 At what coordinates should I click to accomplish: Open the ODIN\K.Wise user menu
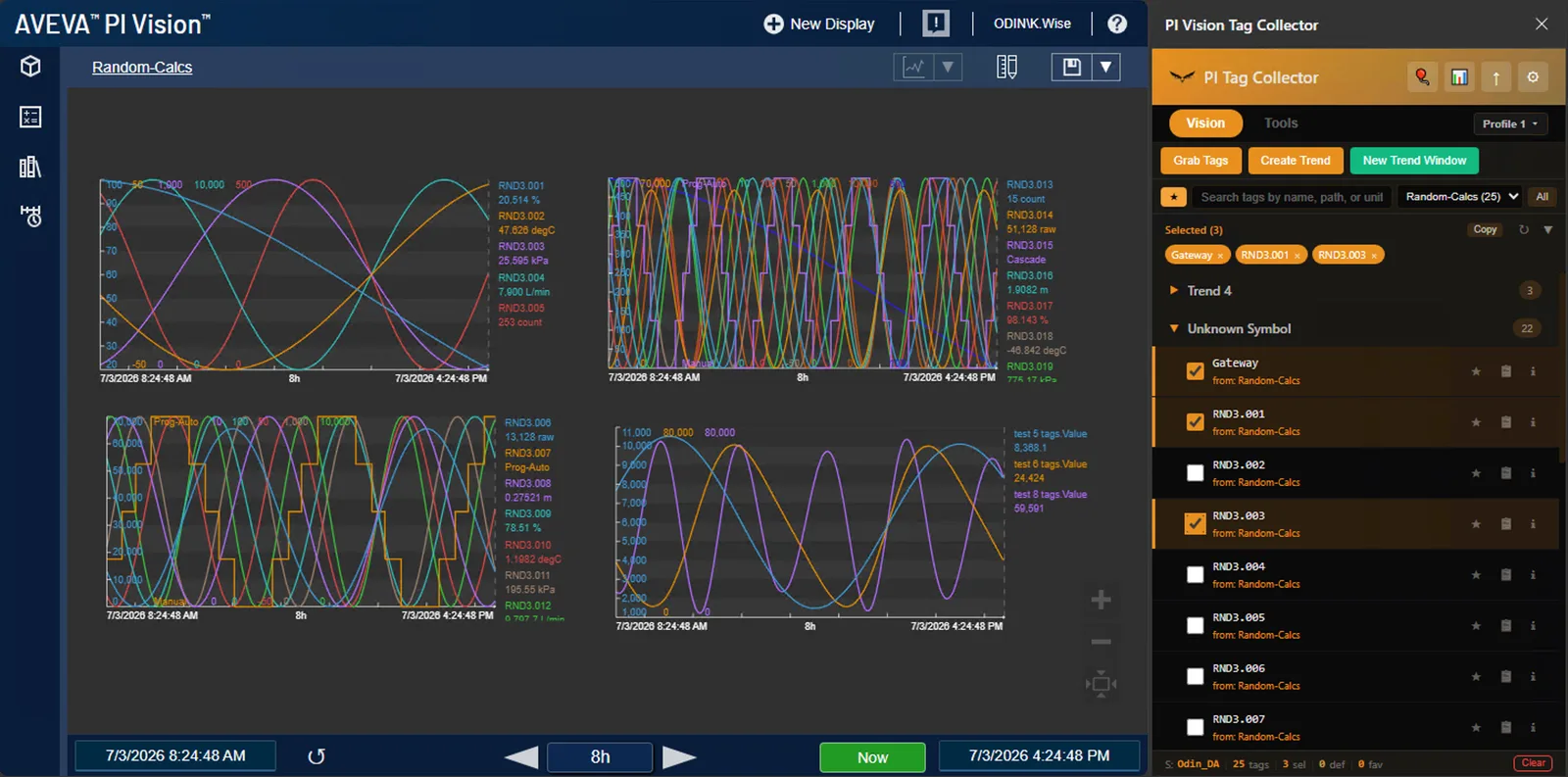pos(1032,24)
